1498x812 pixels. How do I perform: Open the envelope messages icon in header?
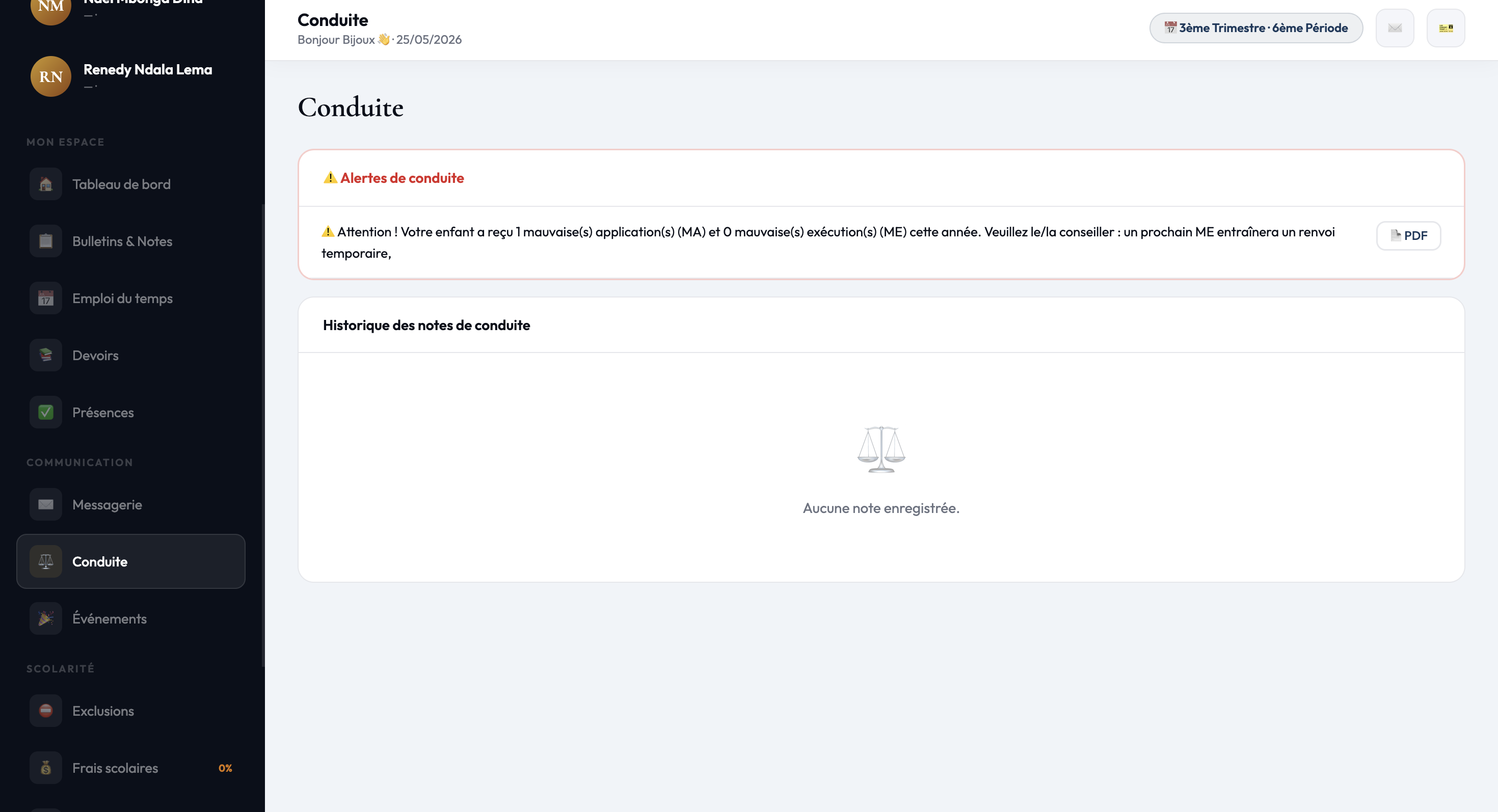[x=1395, y=28]
